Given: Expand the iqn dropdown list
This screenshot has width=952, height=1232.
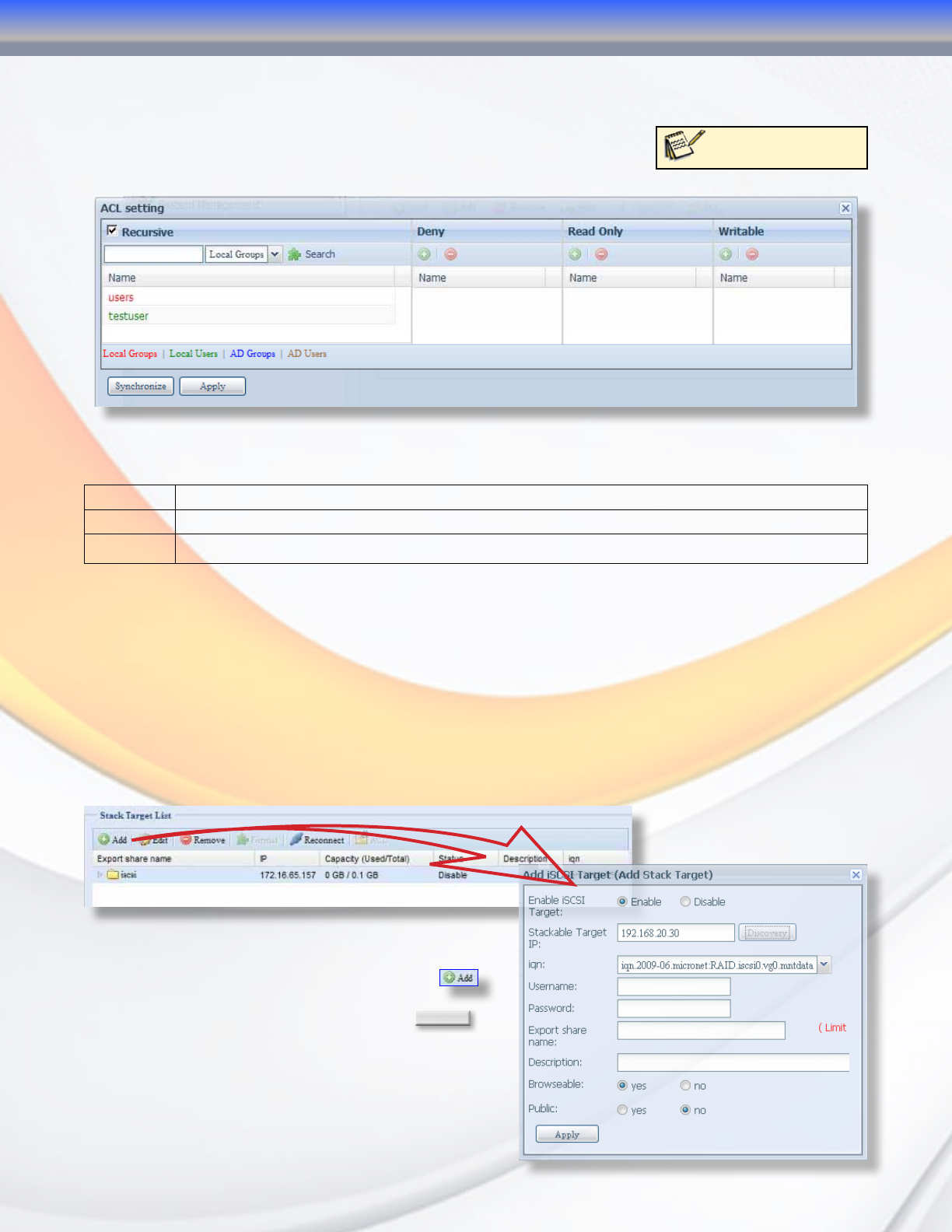Looking at the screenshot, I should (824, 965).
